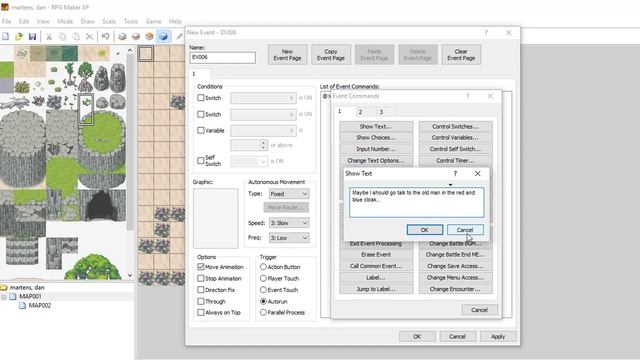Open the Speed dropdown
Image resolution: width=640 pixels, height=360 pixels.
(x=289, y=223)
